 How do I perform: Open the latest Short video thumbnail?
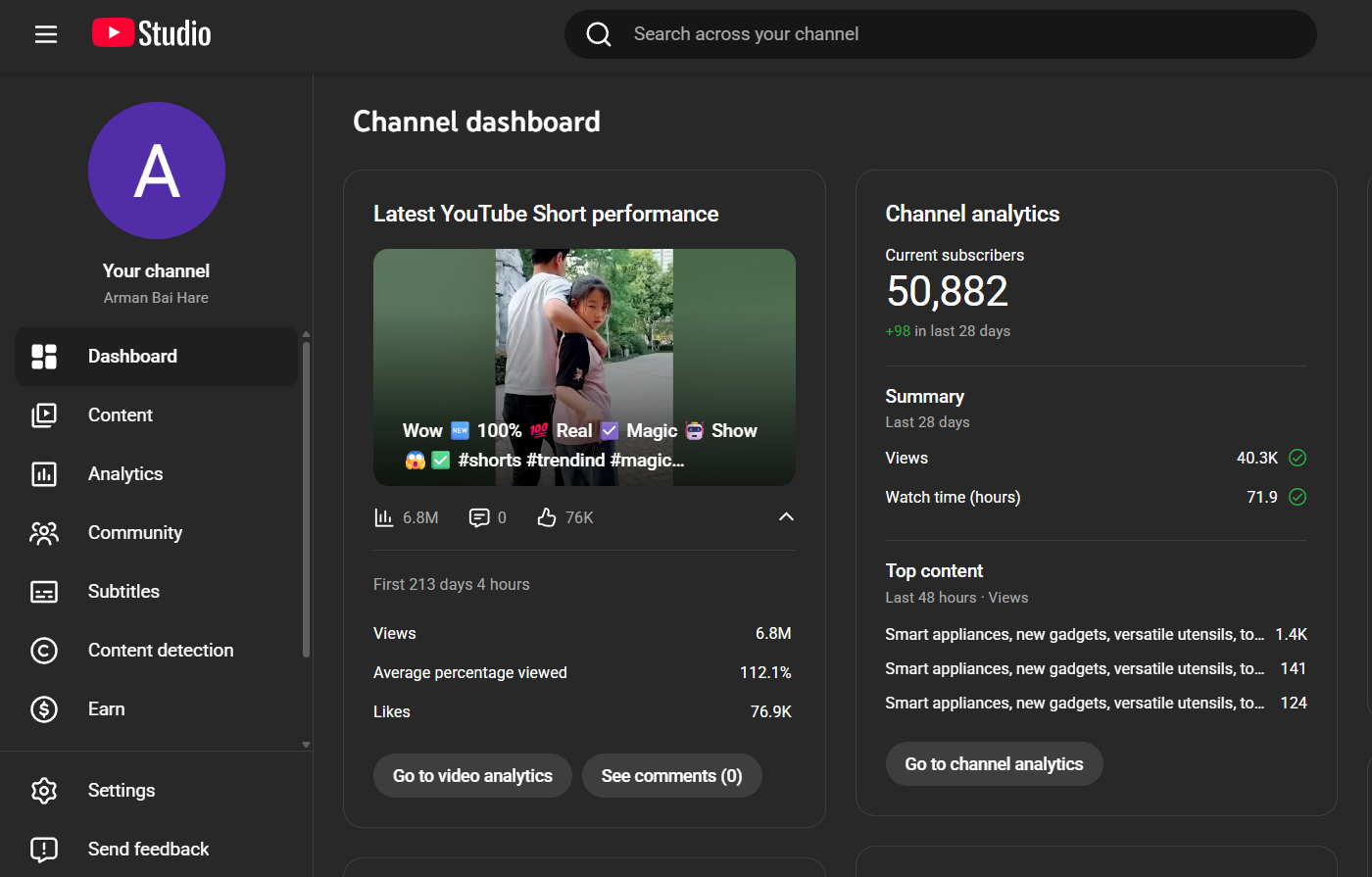pyautogui.click(x=584, y=366)
